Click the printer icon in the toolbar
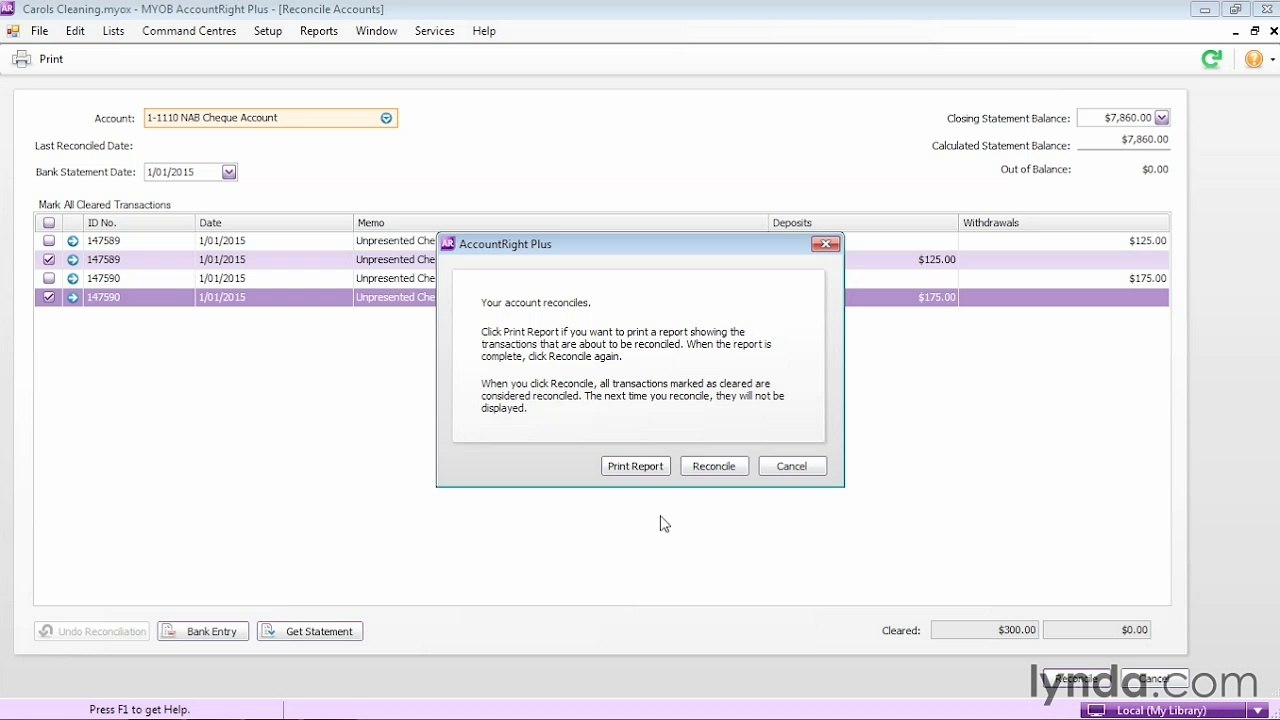1280x720 pixels. coord(21,59)
